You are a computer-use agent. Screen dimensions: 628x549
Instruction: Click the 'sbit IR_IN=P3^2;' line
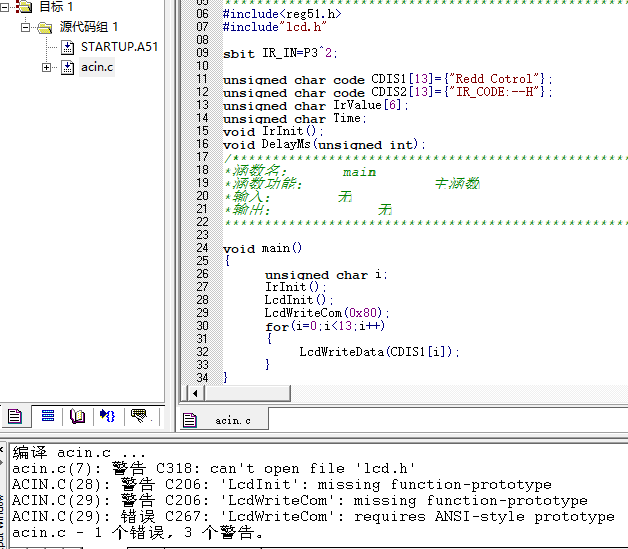click(x=280, y=53)
